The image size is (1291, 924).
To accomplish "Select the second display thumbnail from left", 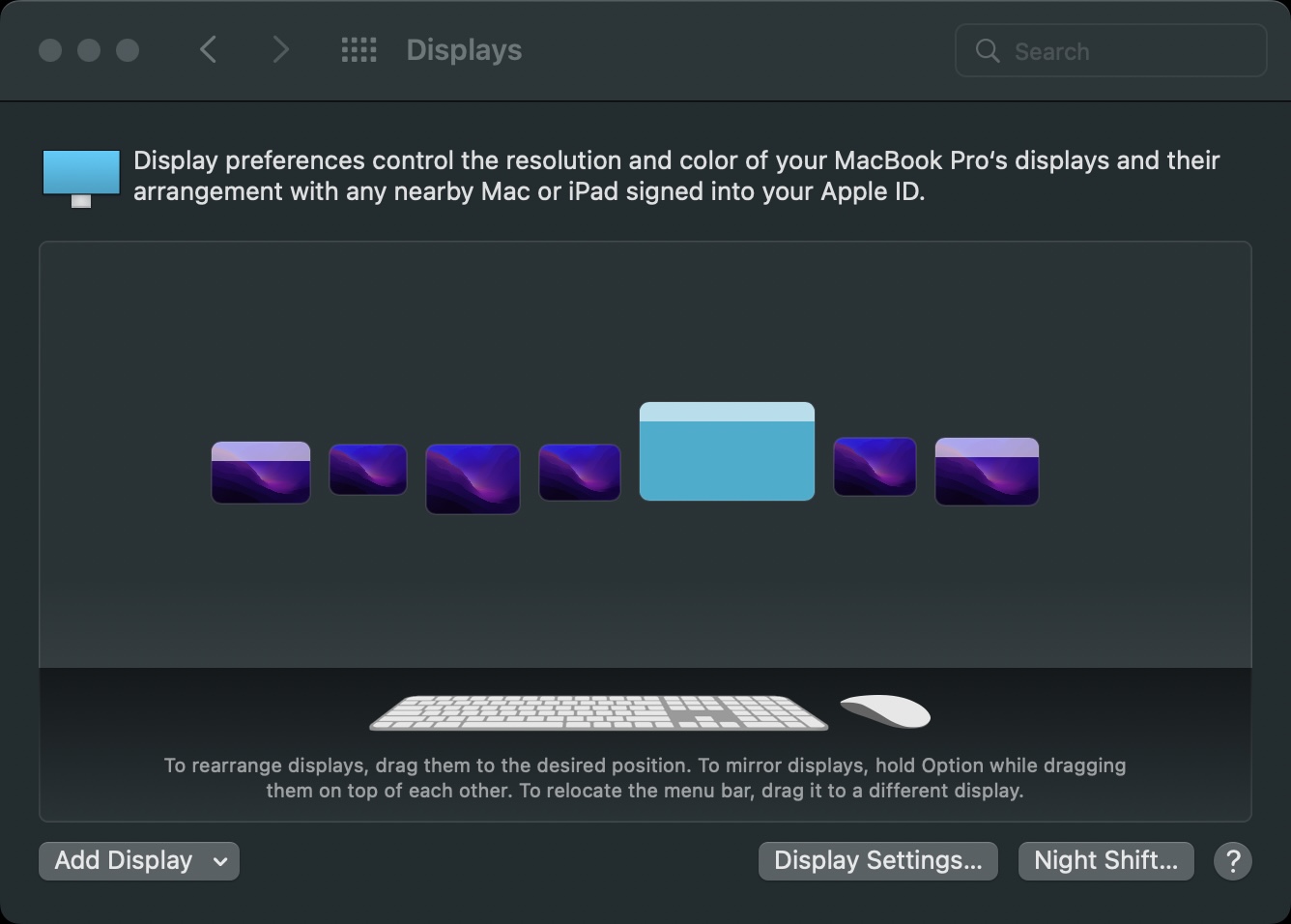I will click(x=368, y=470).
